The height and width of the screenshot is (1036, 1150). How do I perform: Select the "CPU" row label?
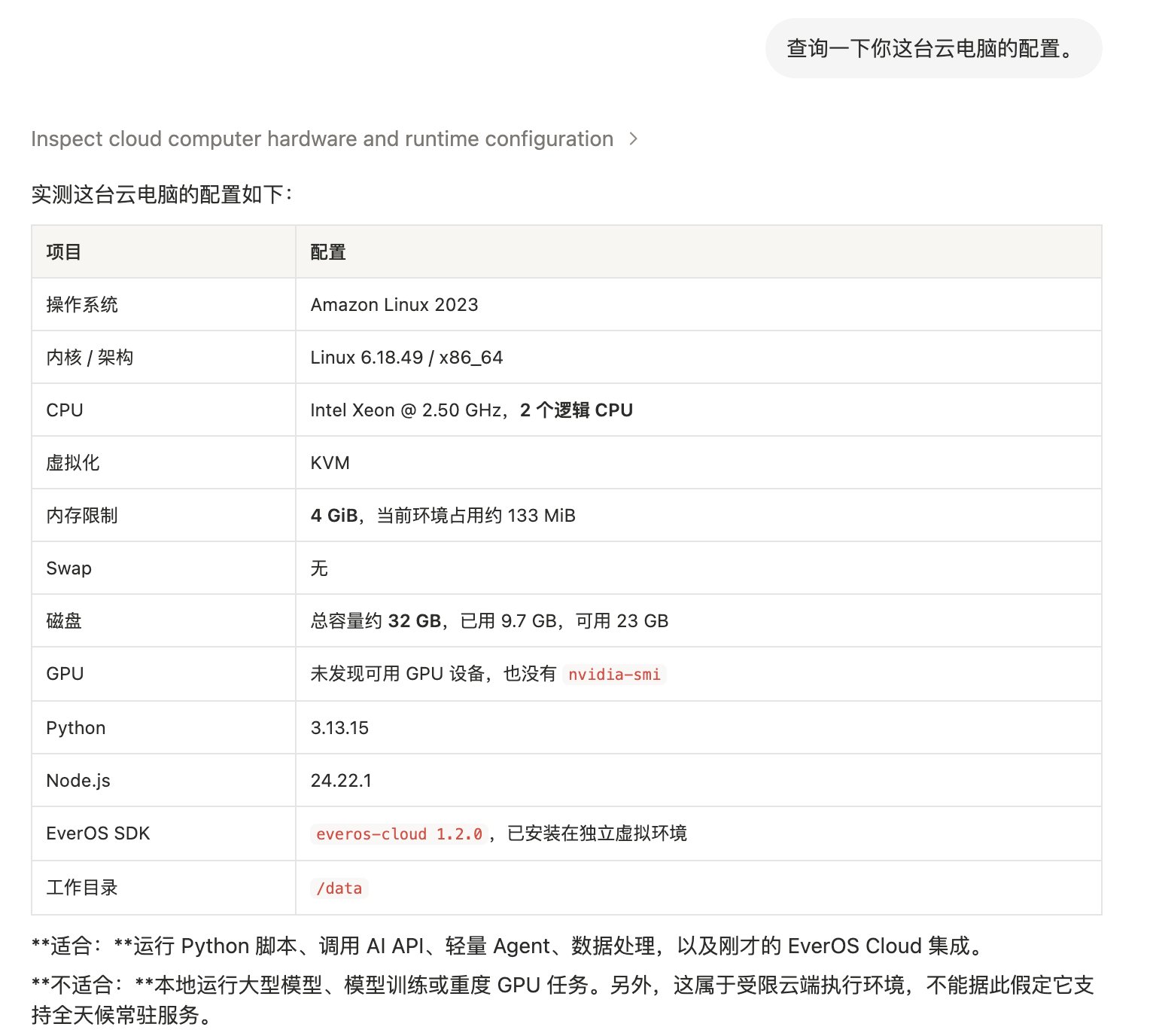point(65,410)
